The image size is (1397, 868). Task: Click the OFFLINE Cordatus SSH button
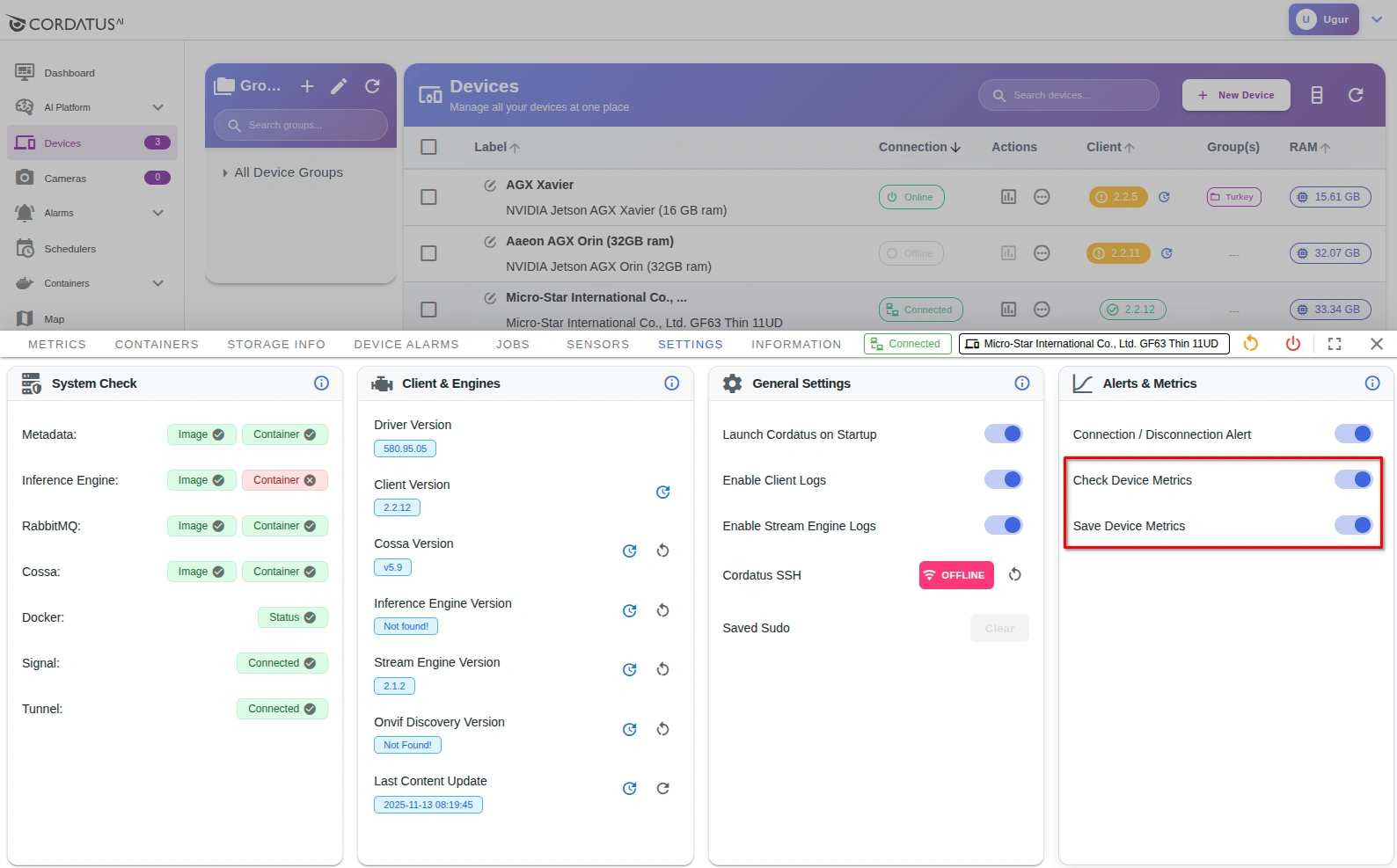tap(956, 575)
